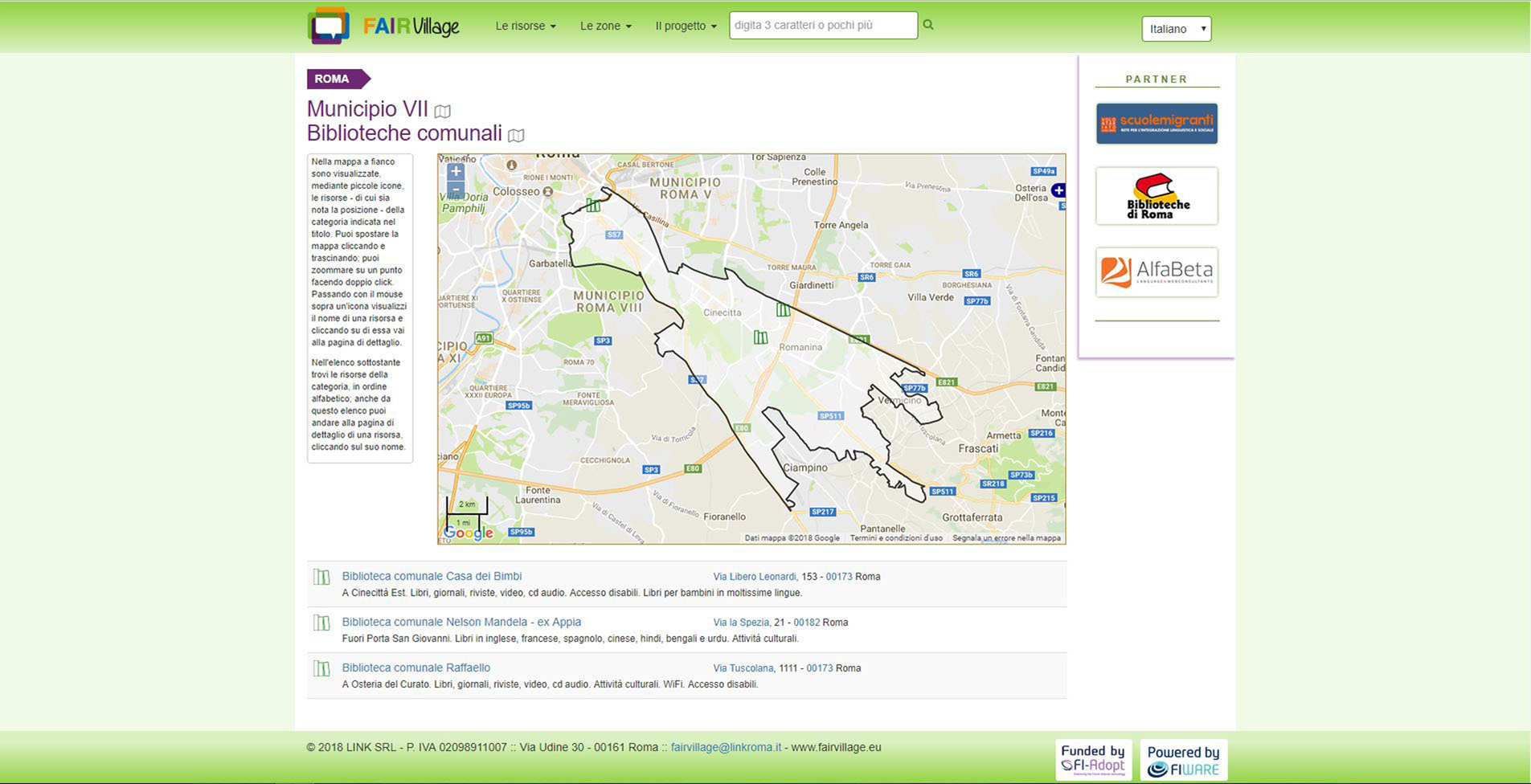Viewport: 1531px width, 784px height.
Task: Click the fairvillage@linkroma.it email link
Action: pos(726,747)
